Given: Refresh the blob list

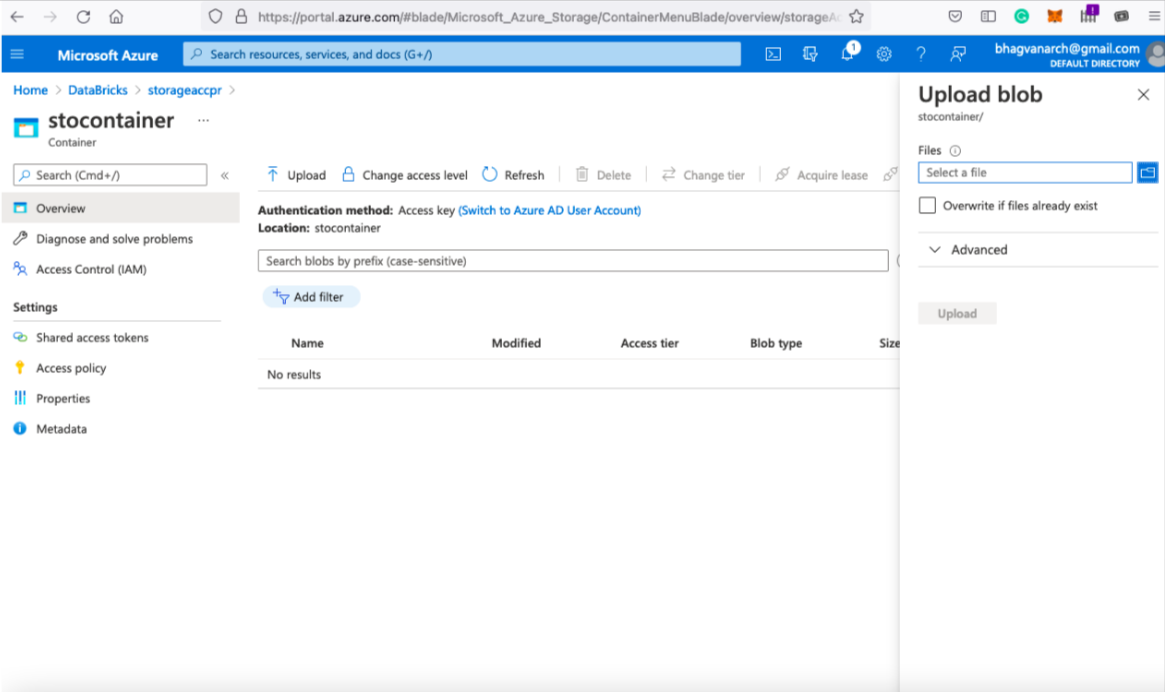Looking at the screenshot, I should 513,175.
